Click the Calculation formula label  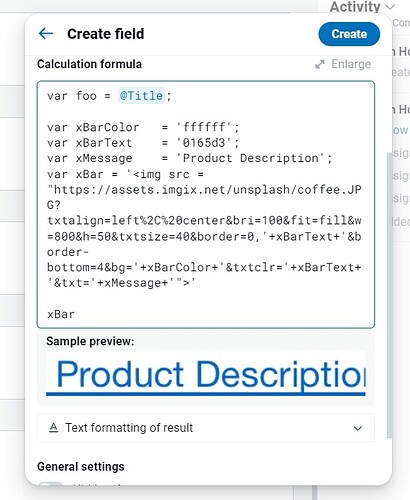(89, 64)
